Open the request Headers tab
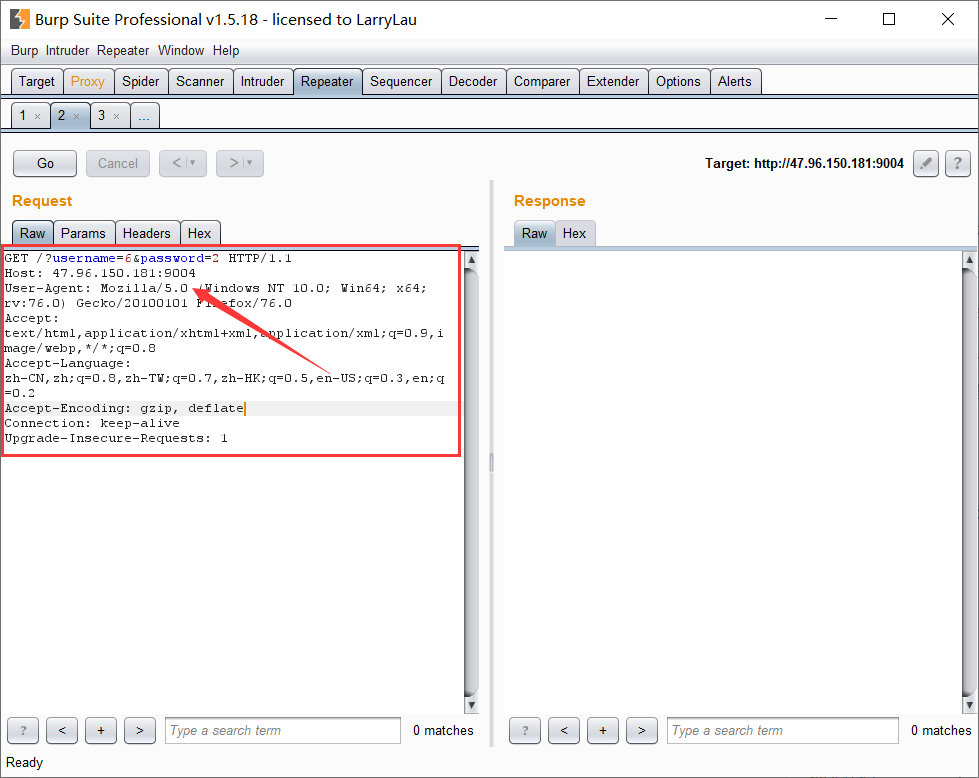This screenshot has height=778, width=979. pyautogui.click(x=147, y=234)
